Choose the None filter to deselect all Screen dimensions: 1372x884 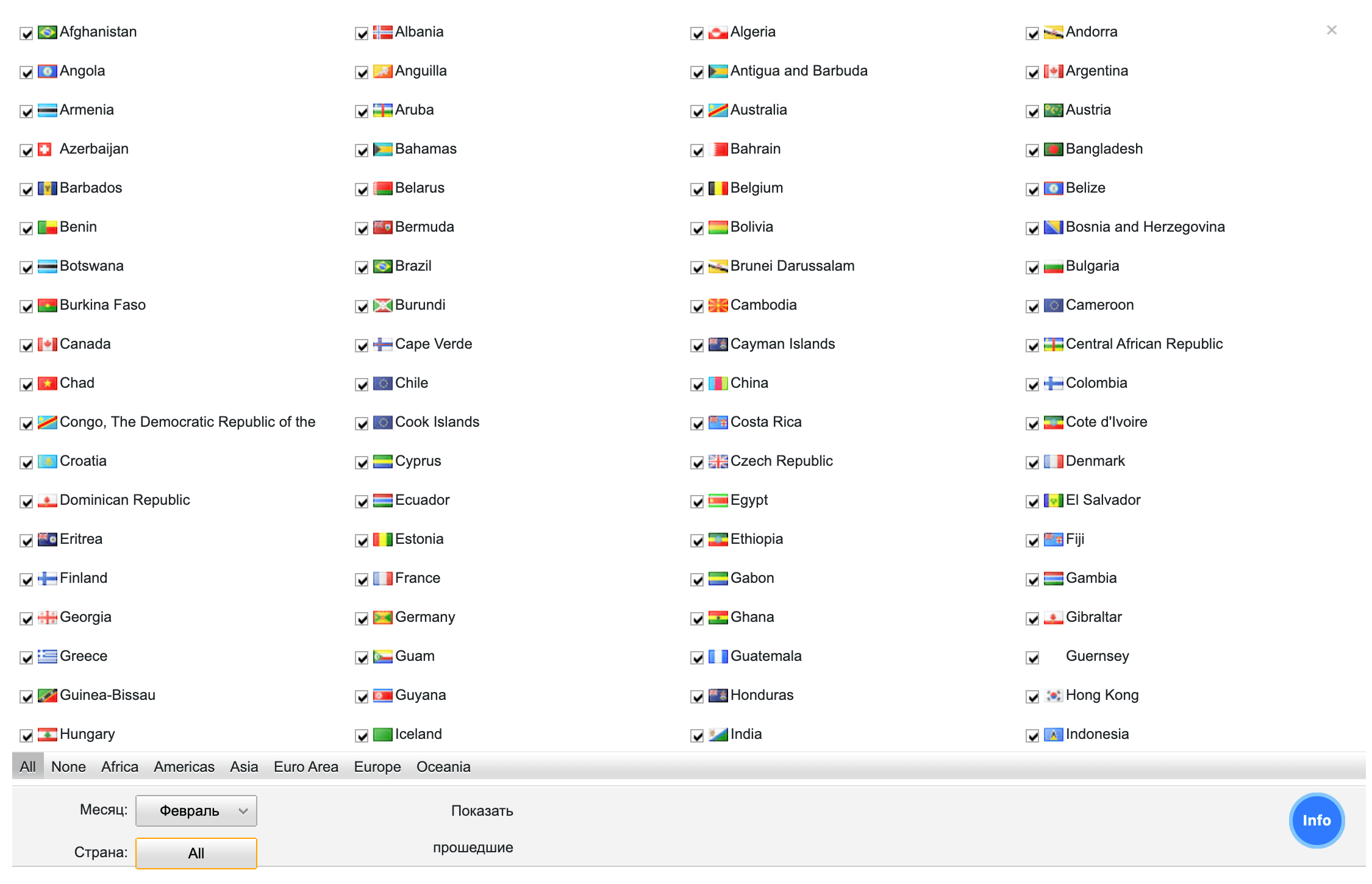(x=68, y=767)
